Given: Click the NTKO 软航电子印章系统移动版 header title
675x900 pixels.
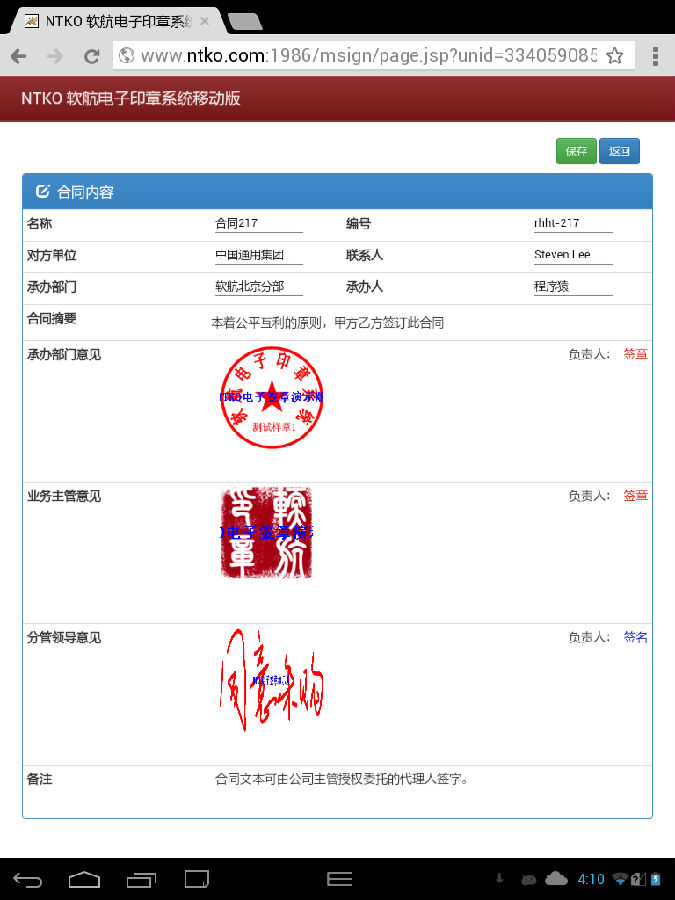Looking at the screenshot, I should click(130, 98).
